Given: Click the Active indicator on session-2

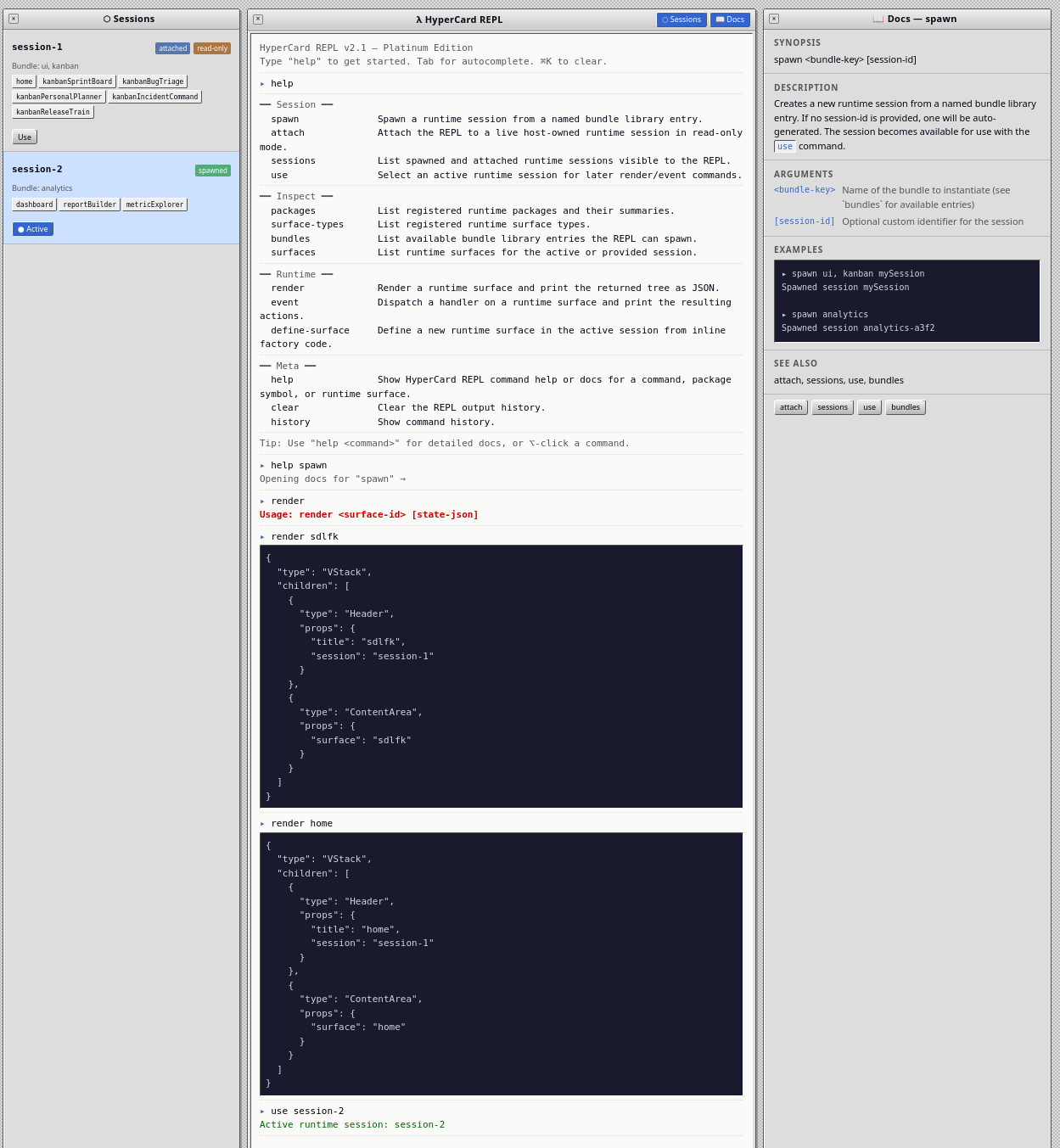Looking at the screenshot, I should tap(33, 229).
